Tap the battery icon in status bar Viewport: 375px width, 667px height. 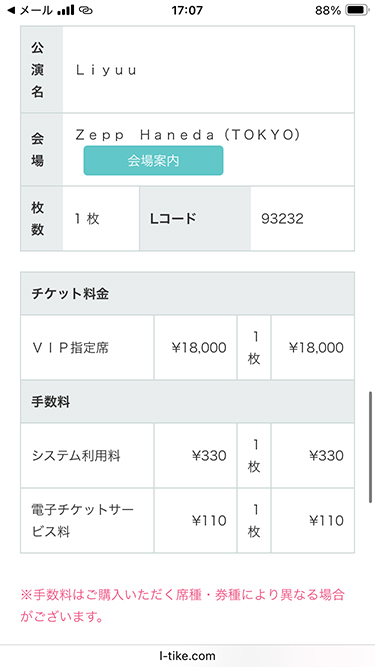[x=356, y=10]
